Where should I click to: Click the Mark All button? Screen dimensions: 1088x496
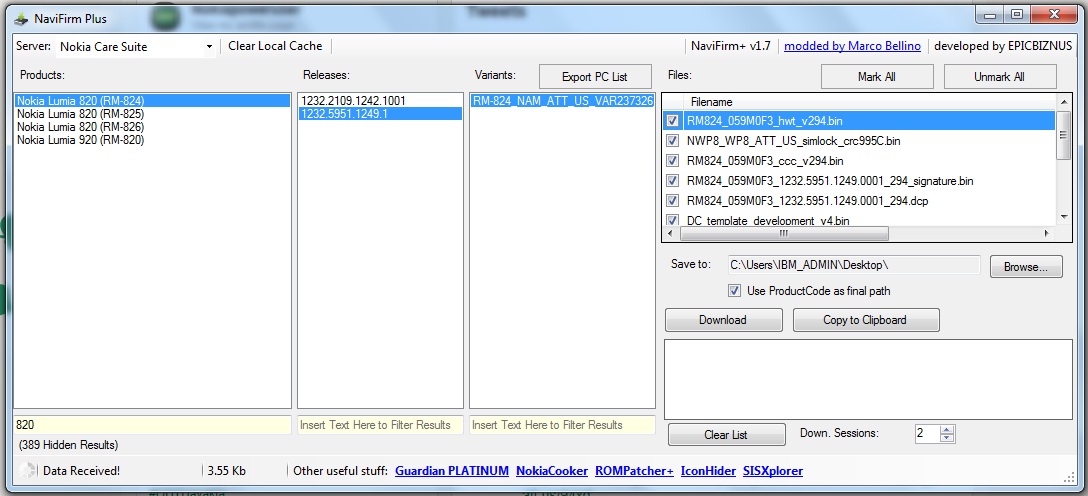877,76
